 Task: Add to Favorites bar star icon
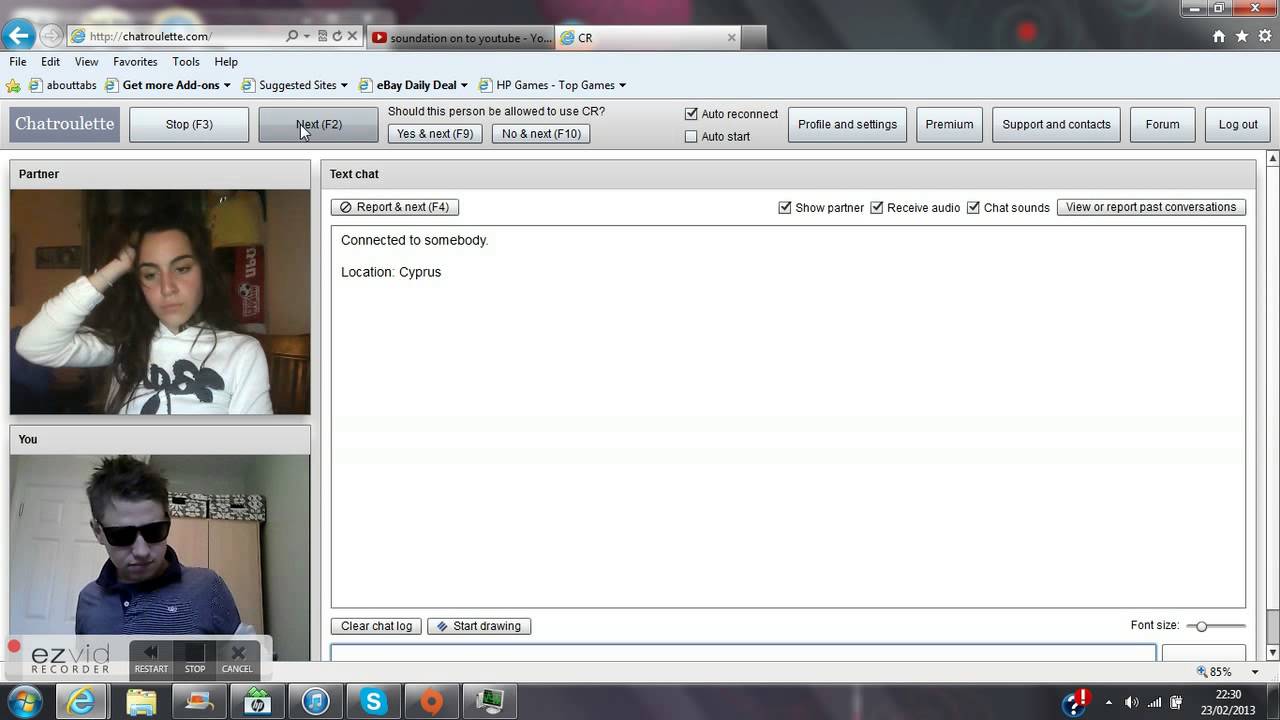click(x=13, y=85)
